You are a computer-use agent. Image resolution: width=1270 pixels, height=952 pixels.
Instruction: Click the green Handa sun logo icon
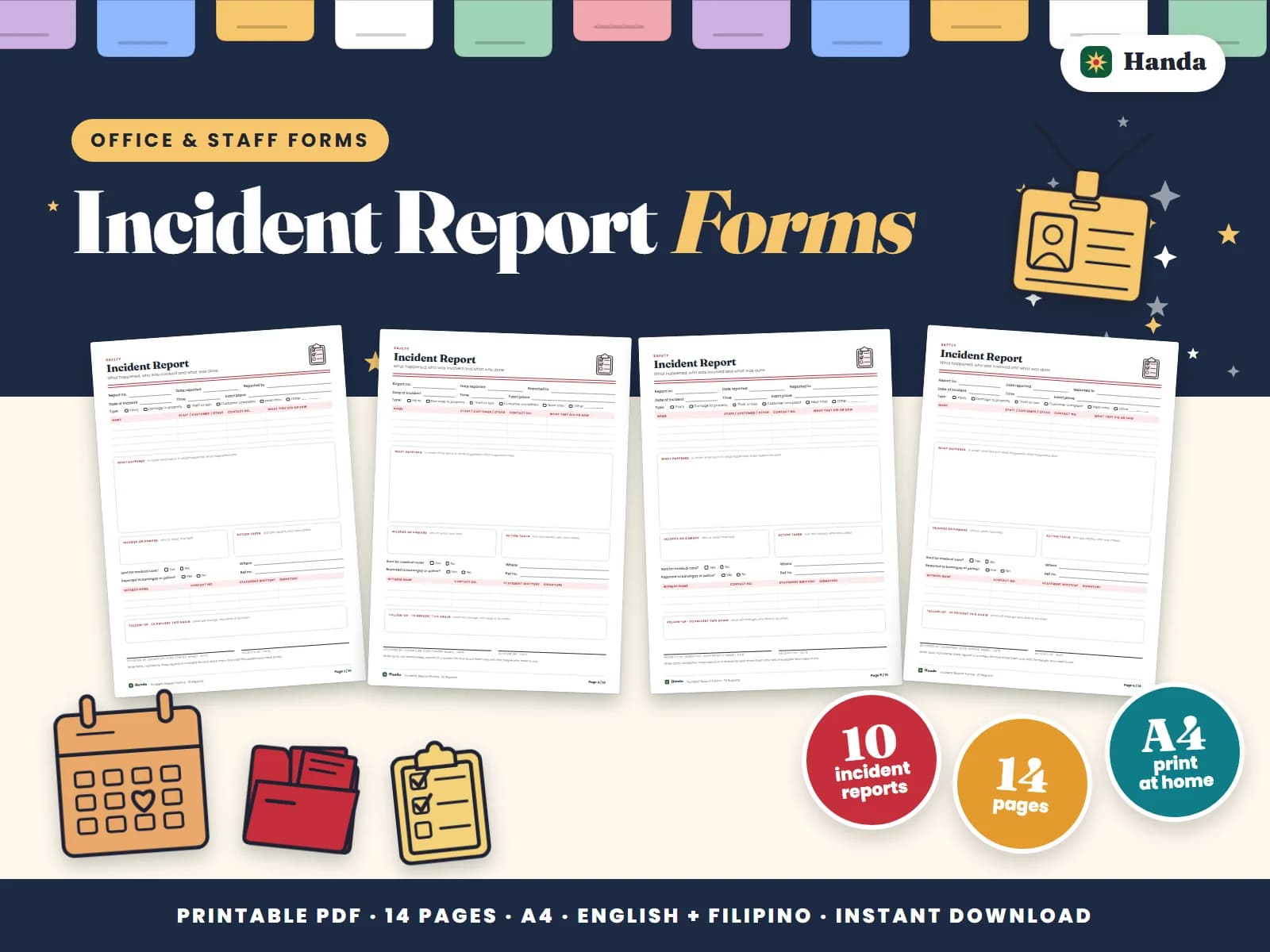point(1096,62)
